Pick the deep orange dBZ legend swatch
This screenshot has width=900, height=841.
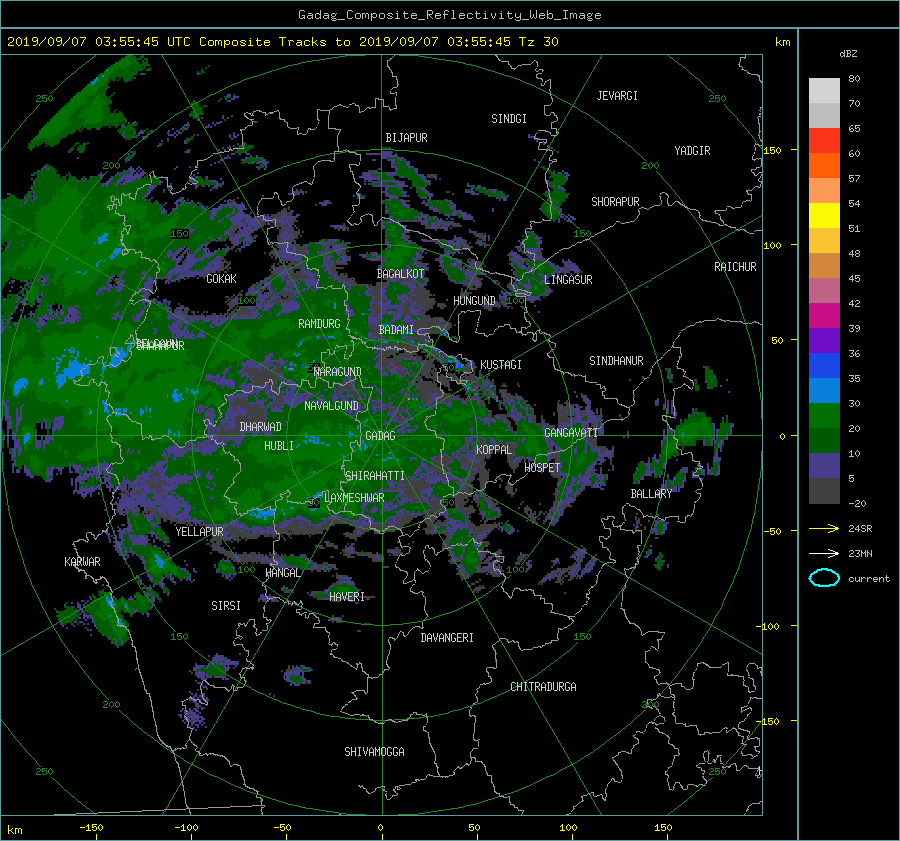point(824,165)
